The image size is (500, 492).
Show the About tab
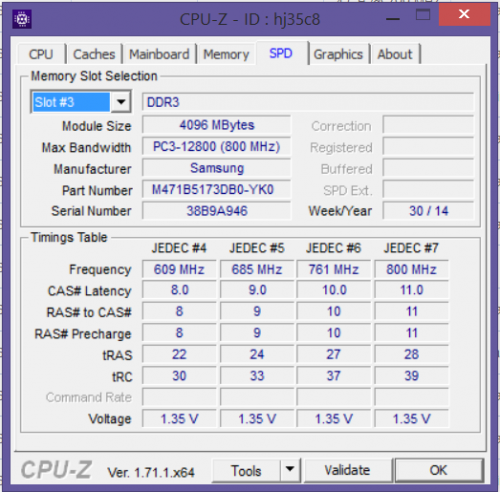395,54
